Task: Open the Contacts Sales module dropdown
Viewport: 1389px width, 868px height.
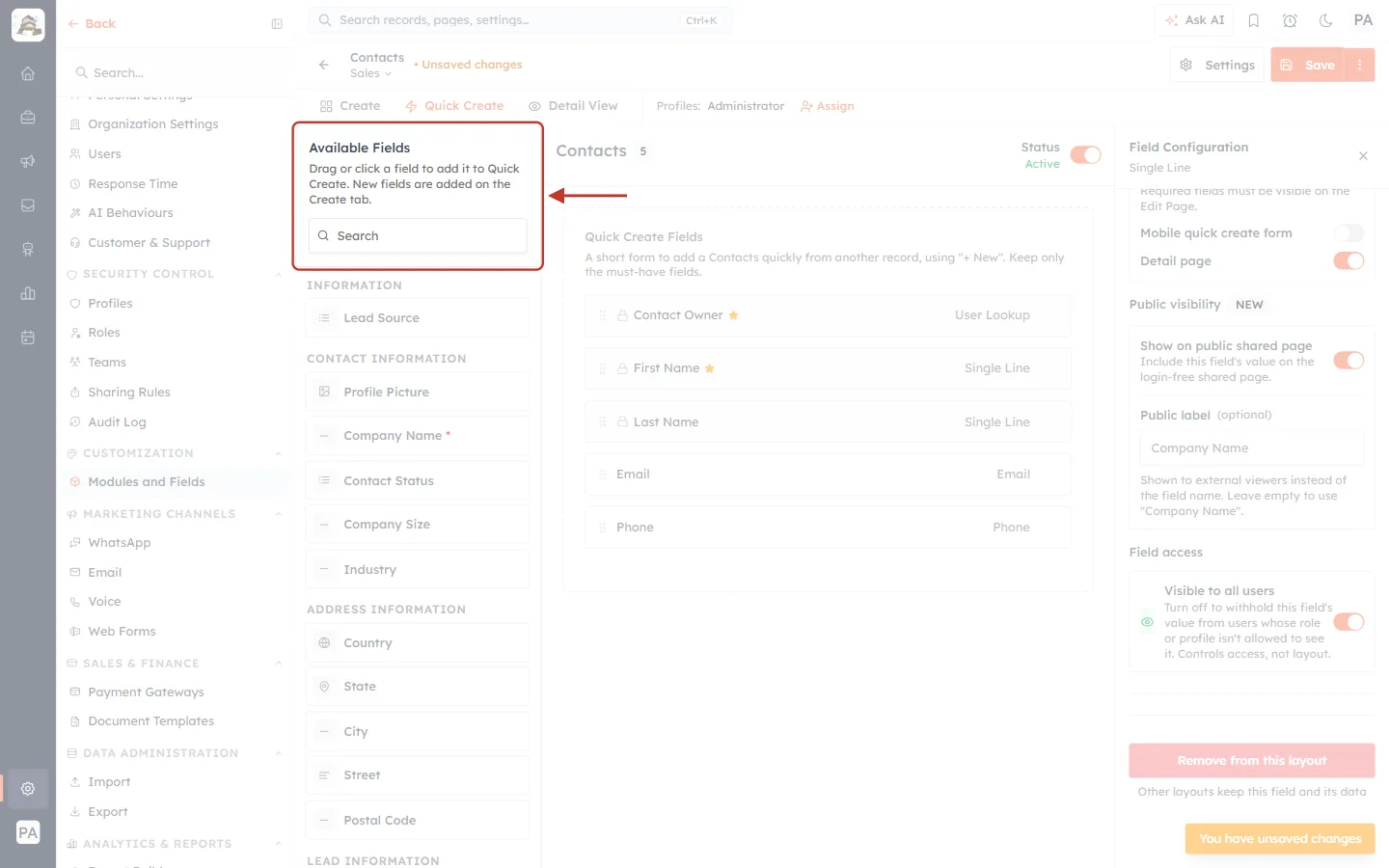Action: [371, 73]
